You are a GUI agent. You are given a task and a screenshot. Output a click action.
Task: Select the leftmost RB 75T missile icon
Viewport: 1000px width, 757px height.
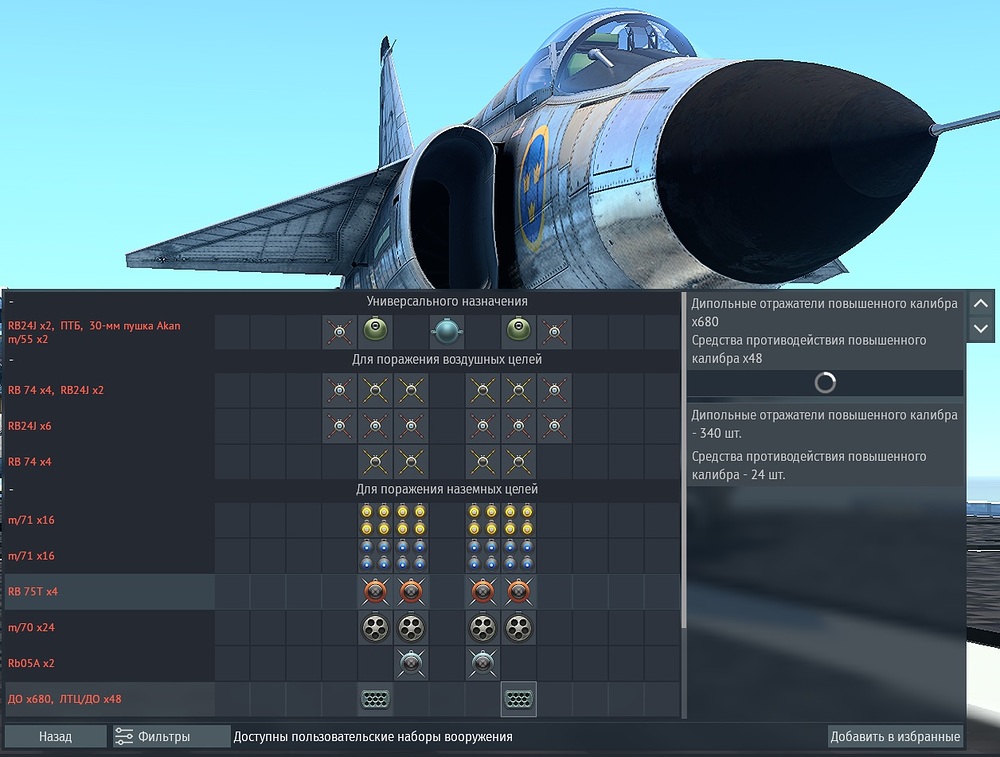click(x=375, y=592)
